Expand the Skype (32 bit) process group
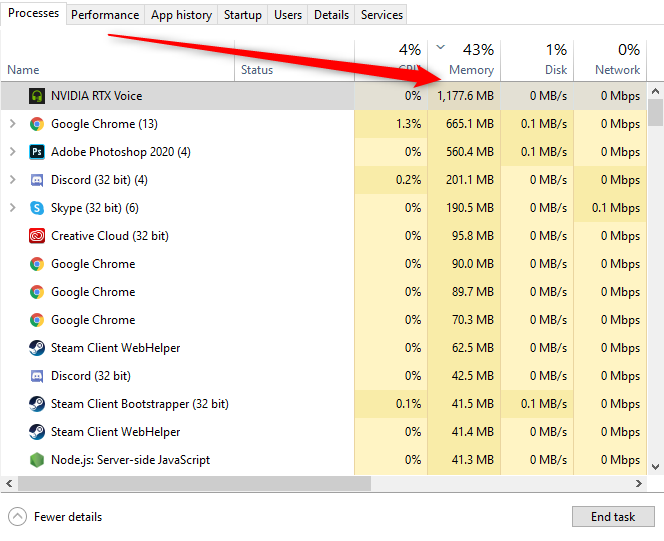Image resolution: width=664 pixels, height=541 pixels. point(12,208)
